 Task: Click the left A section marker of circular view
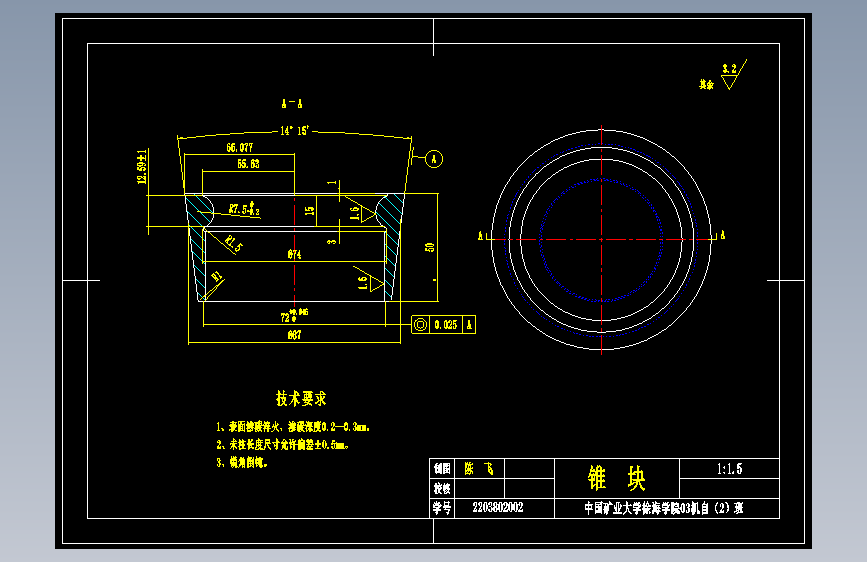point(480,236)
